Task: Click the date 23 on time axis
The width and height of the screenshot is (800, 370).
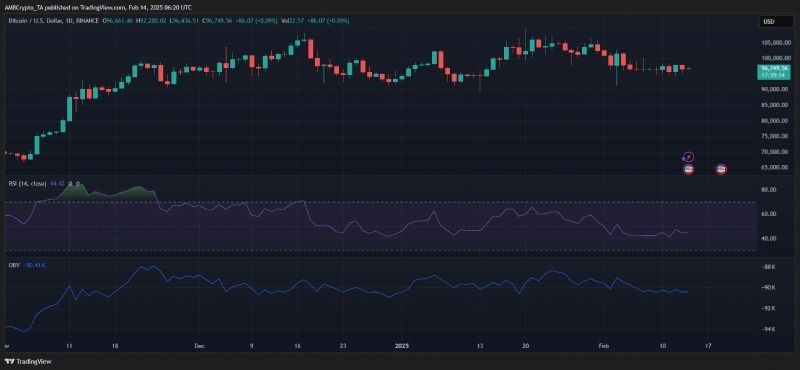Action: (x=343, y=346)
